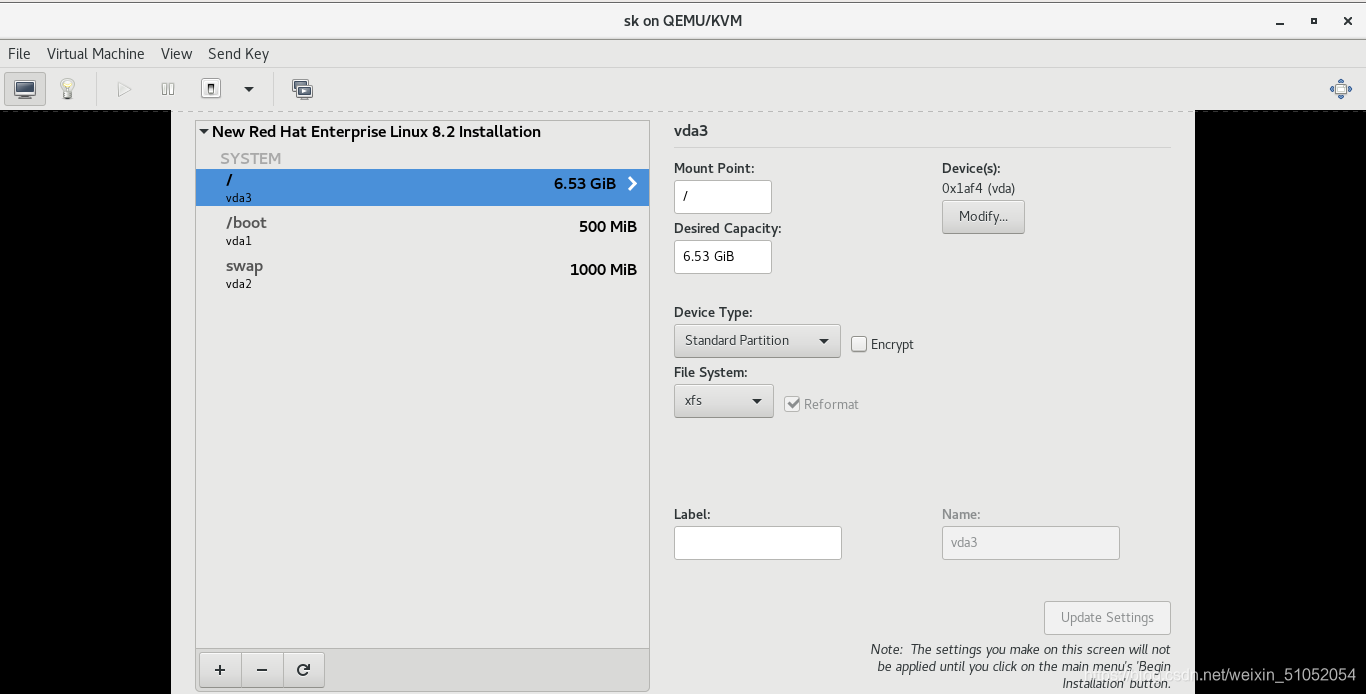Click arrow on root partition row
The height and width of the screenshot is (694, 1366).
(632, 183)
